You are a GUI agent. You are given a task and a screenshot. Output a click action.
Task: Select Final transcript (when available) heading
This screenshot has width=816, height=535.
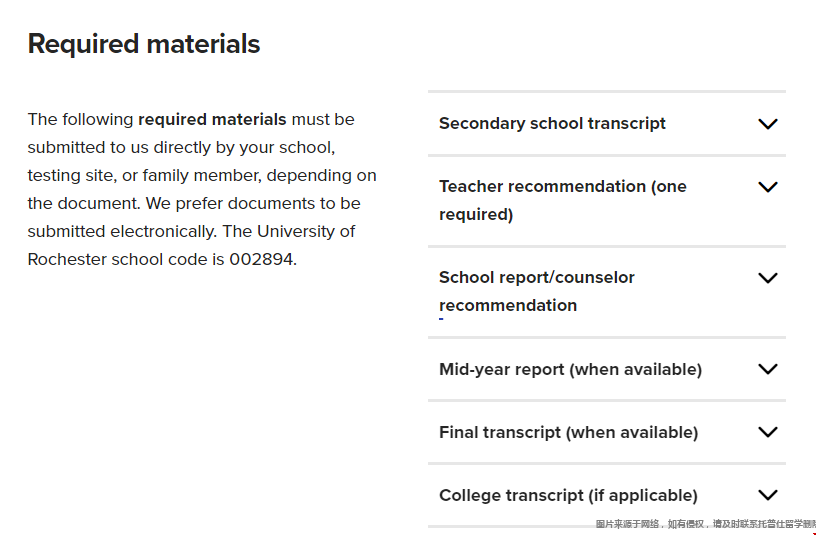point(568,432)
